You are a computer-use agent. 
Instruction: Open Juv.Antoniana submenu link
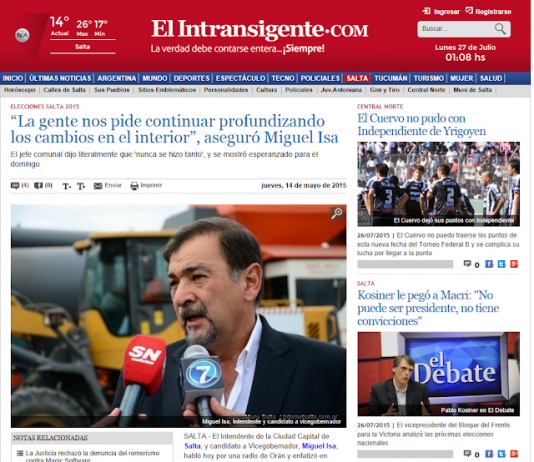tap(341, 90)
